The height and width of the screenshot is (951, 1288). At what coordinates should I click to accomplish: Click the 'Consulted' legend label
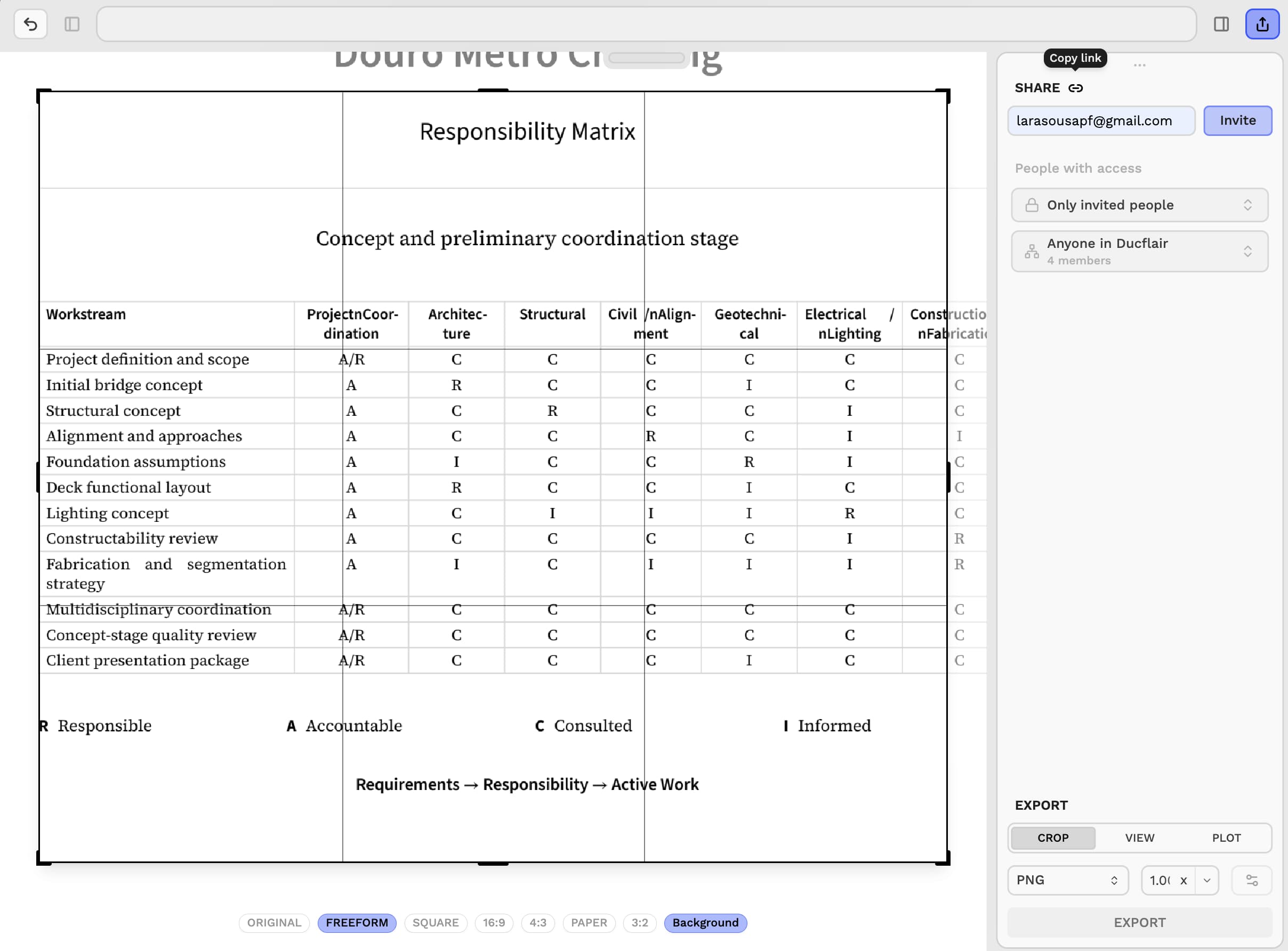pos(593,726)
